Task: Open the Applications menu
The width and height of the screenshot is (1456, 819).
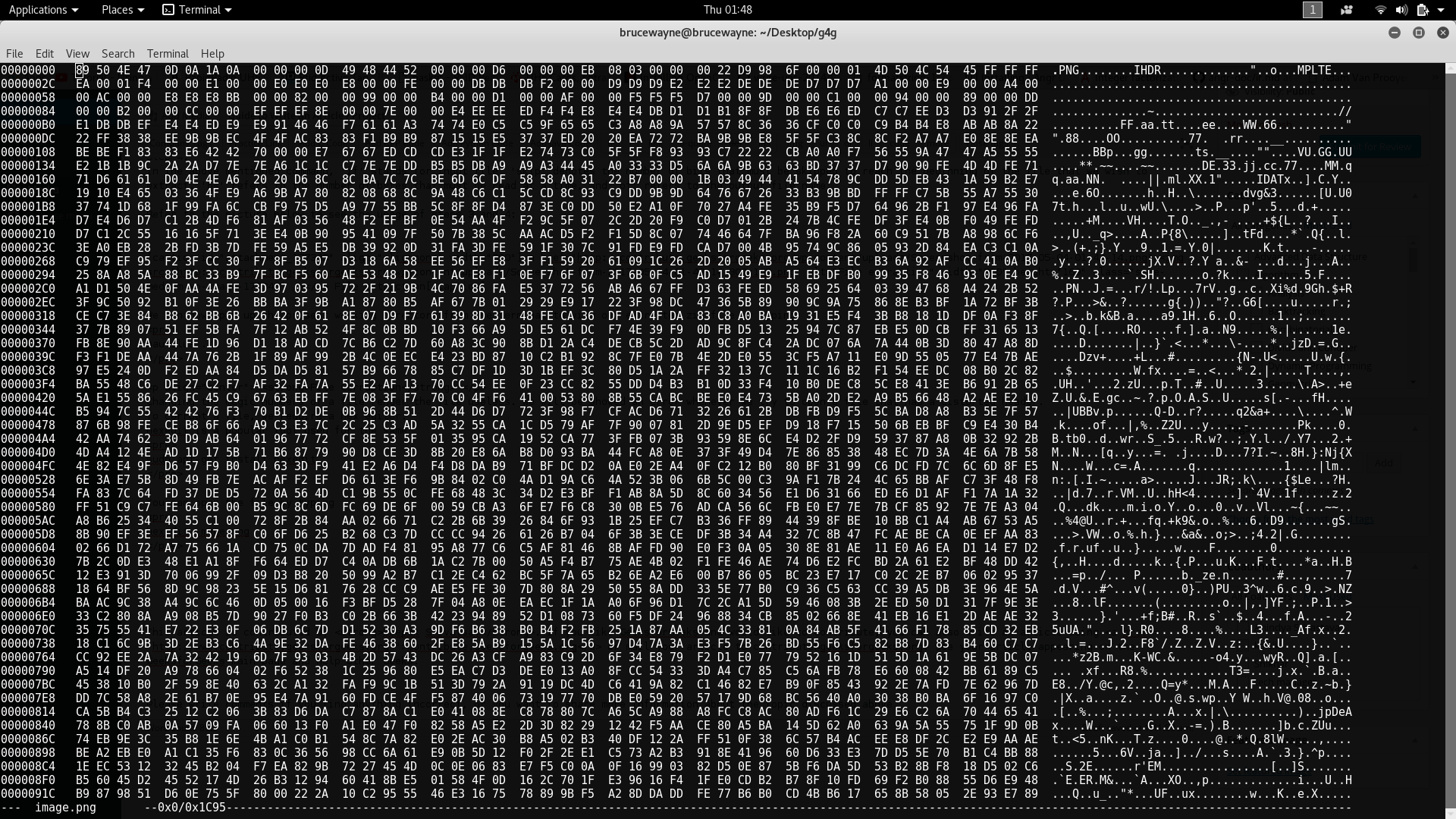Action: pyautogui.click(x=39, y=10)
